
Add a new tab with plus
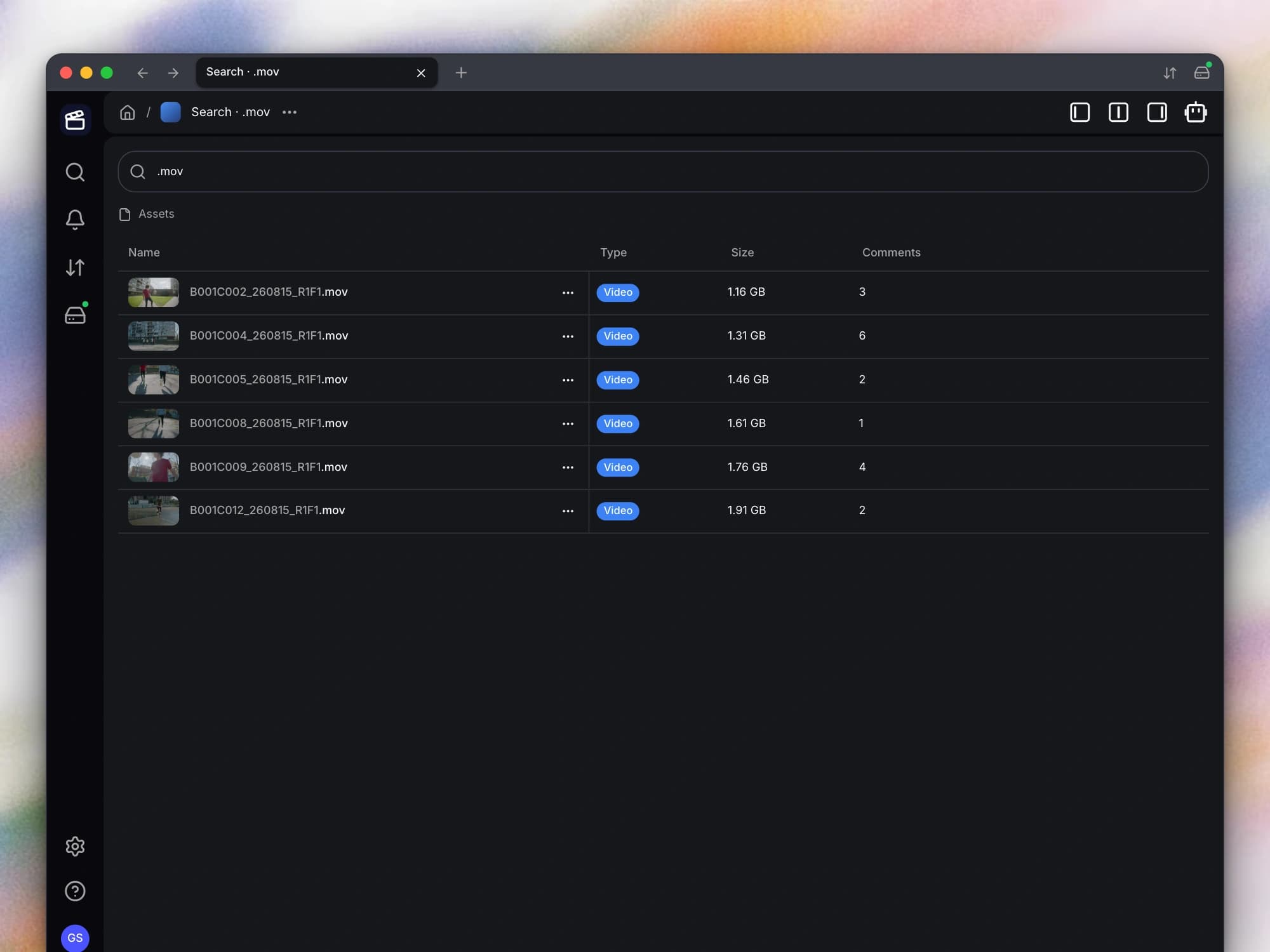(x=461, y=73)
